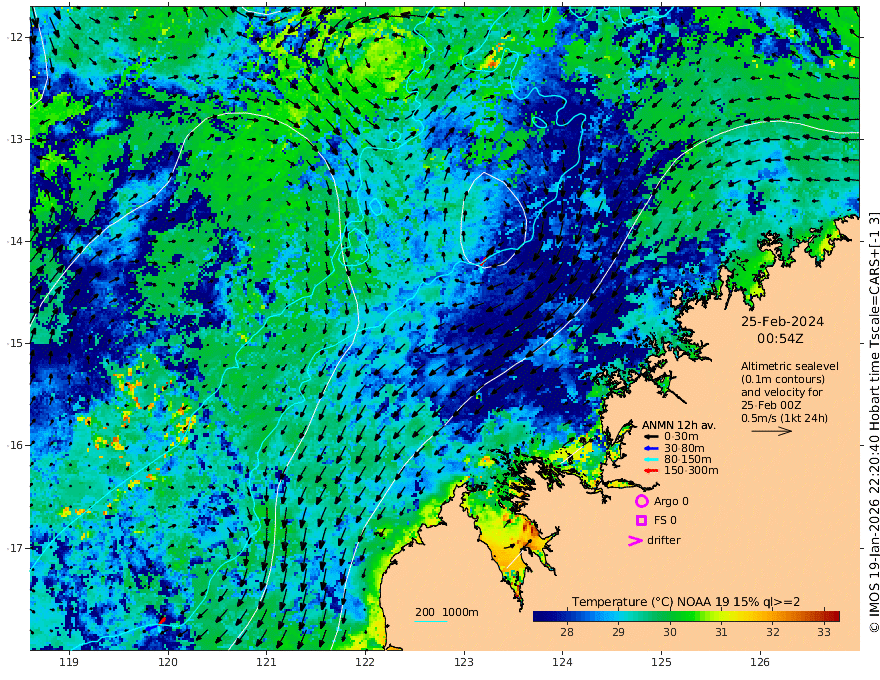Click latitude axis label -12

14,37
